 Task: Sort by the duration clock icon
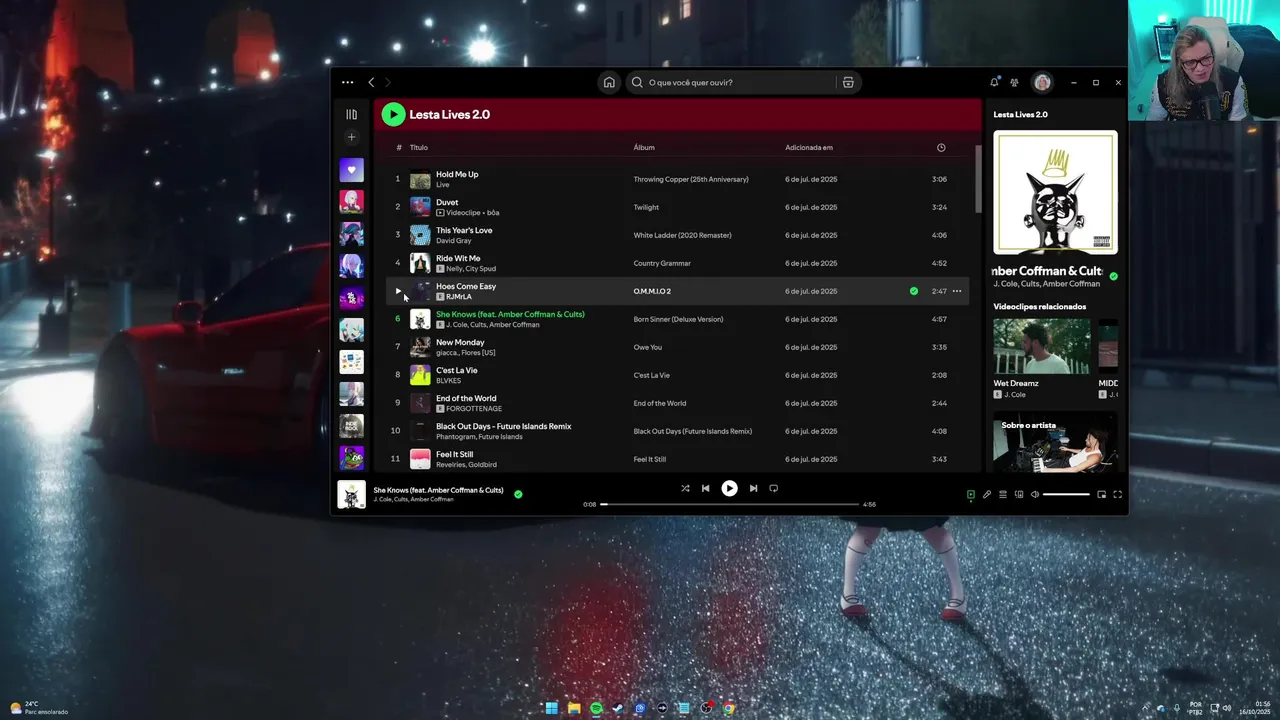pos(941,147)
